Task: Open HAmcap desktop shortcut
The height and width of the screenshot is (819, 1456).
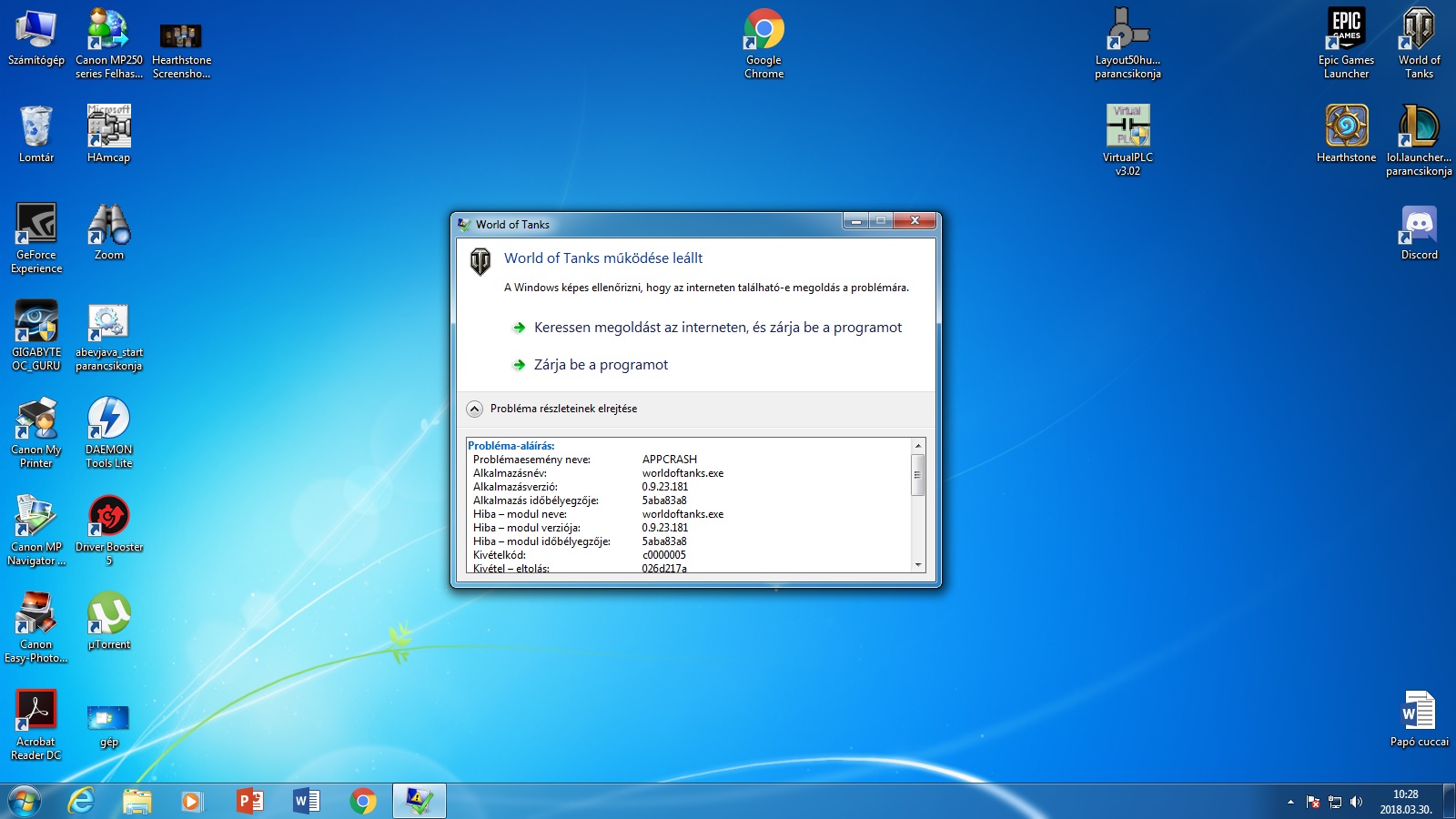Action: (x=109, y=134)
